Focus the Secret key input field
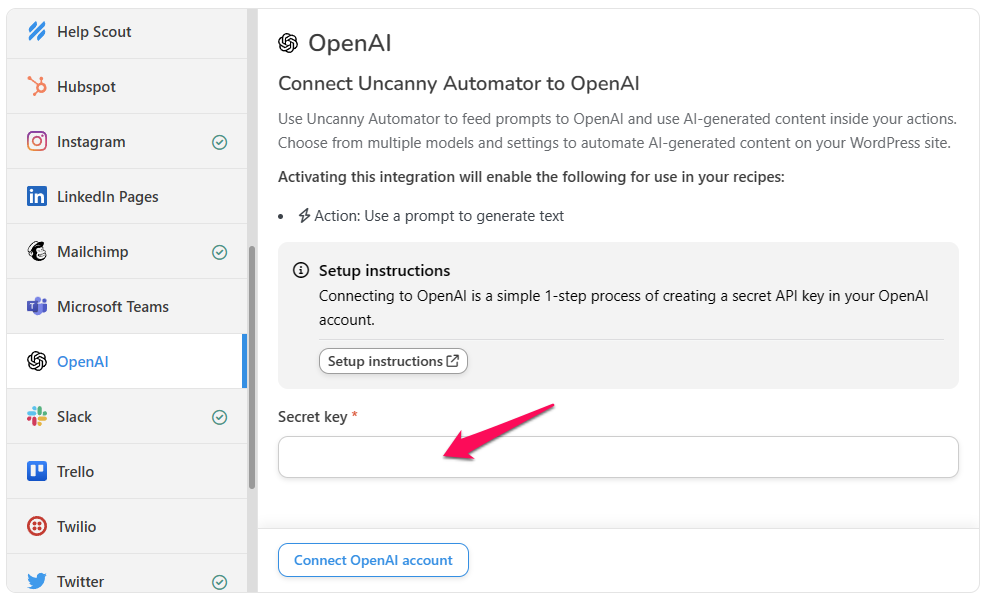 point(618,457)
